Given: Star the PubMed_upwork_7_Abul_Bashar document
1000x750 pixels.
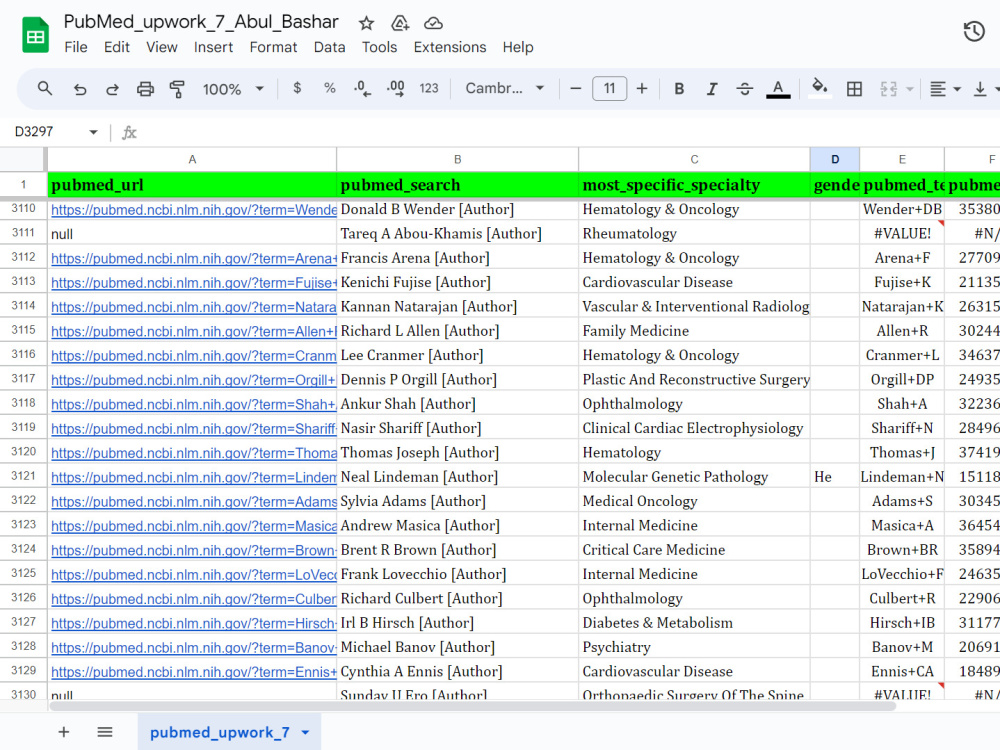Looking at the screenshot, I should (366, 24).
